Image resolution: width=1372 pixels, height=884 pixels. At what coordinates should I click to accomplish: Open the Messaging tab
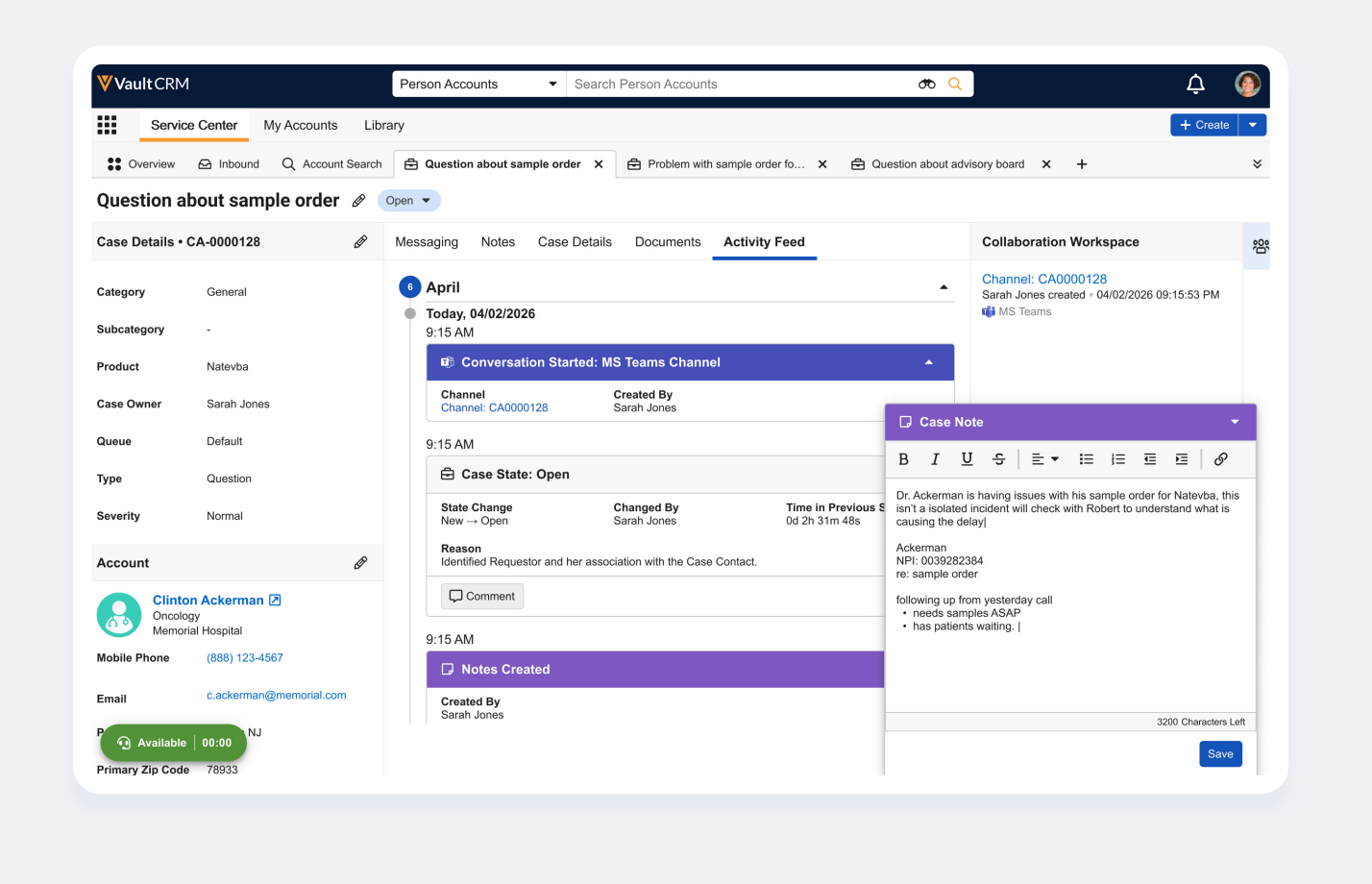pos(427,242)
